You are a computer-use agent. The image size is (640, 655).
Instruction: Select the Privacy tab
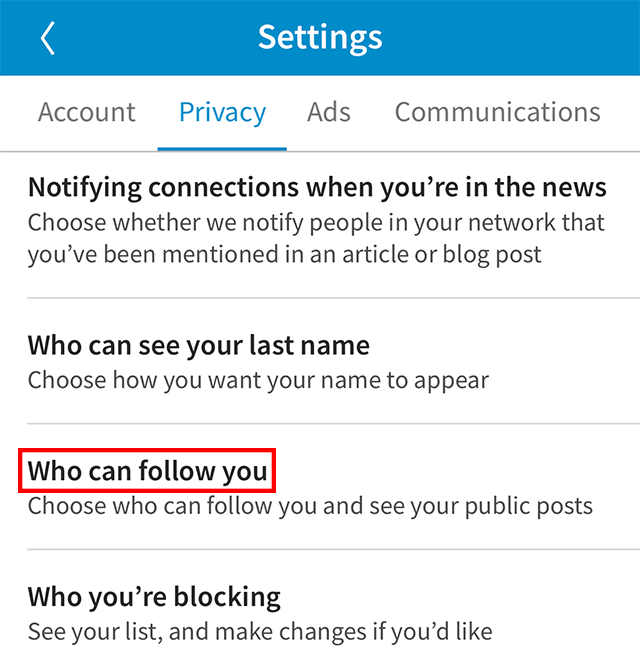[x=222, y=113]
